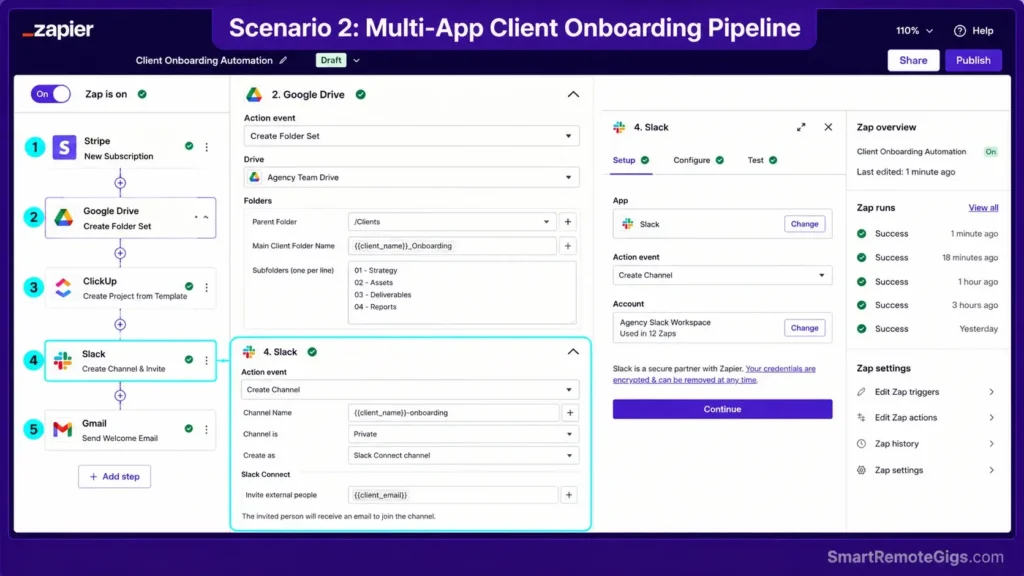The image size is (1024, 576).
Task: Open the credentials are encrypted link
Action: click(714, 374)
